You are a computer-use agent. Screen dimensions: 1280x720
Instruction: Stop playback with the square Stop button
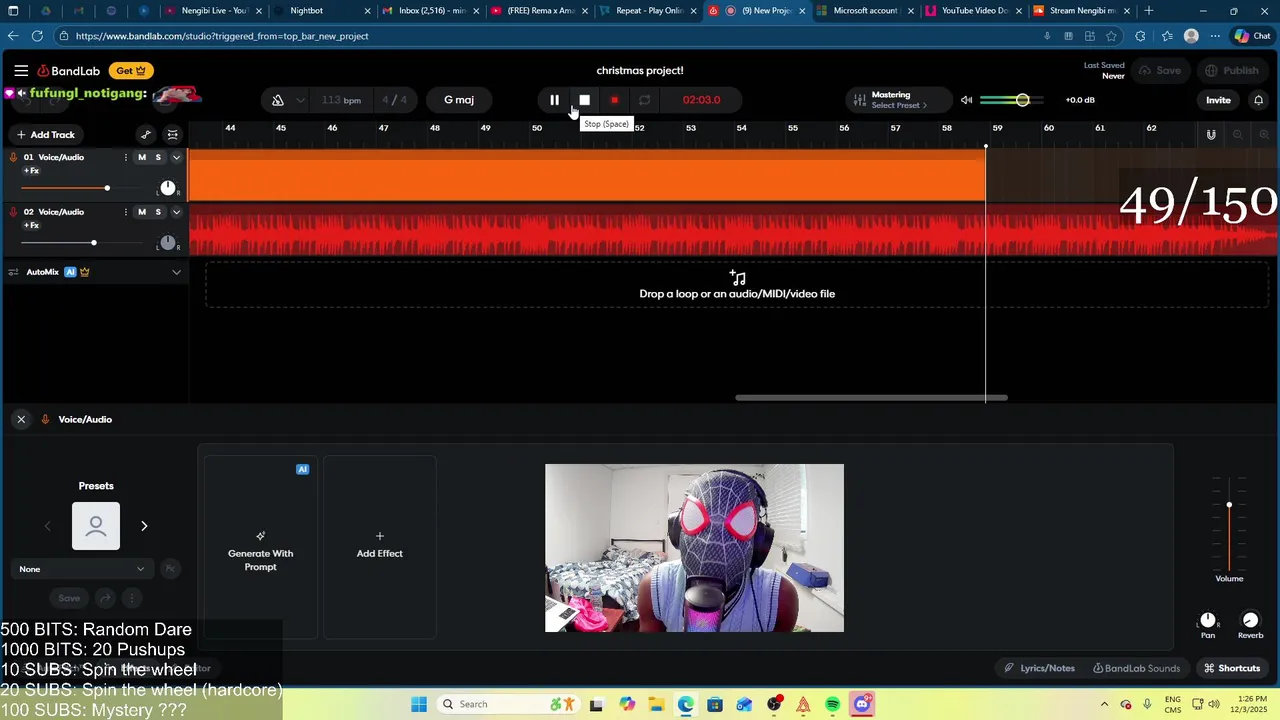tap(585, 100)
